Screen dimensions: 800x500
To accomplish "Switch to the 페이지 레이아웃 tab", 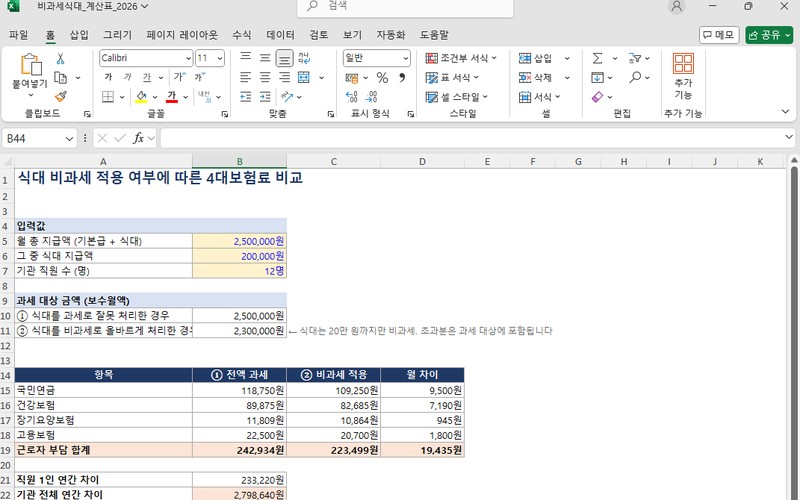I will tap(182, 35).
